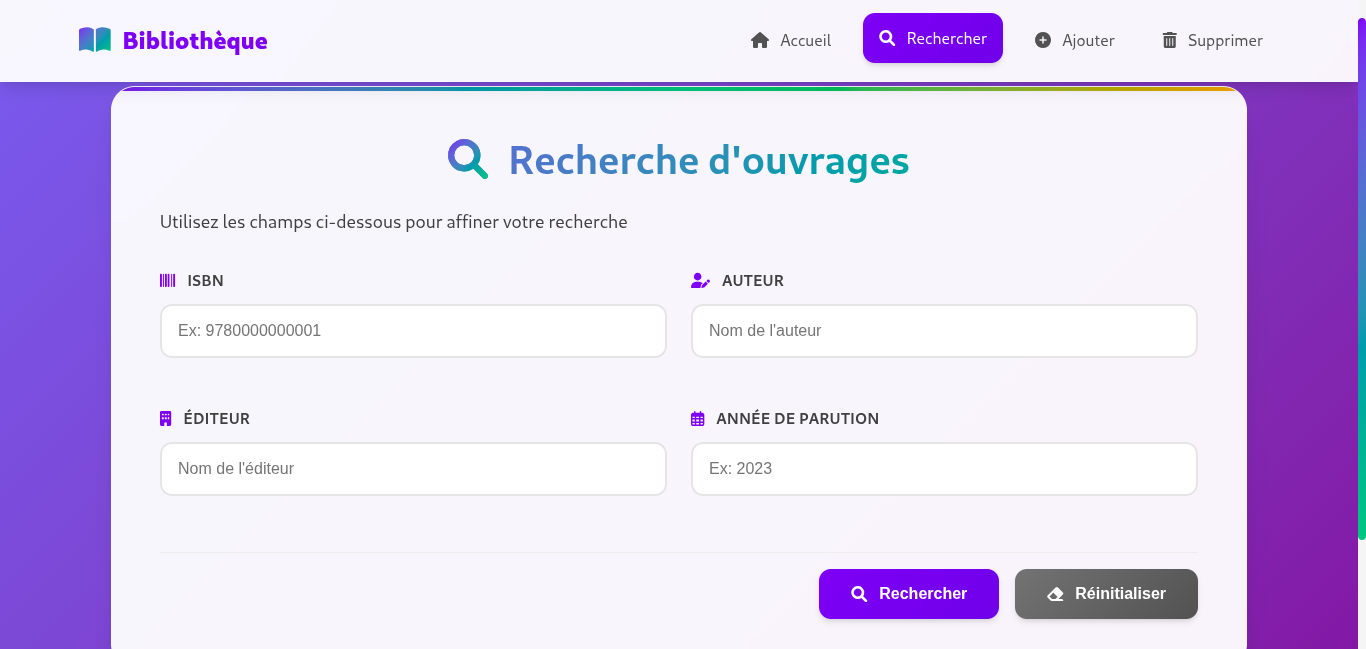Click the ISBN input field
This screenshot has width=1366, height=649.
[x=413, y=331]
